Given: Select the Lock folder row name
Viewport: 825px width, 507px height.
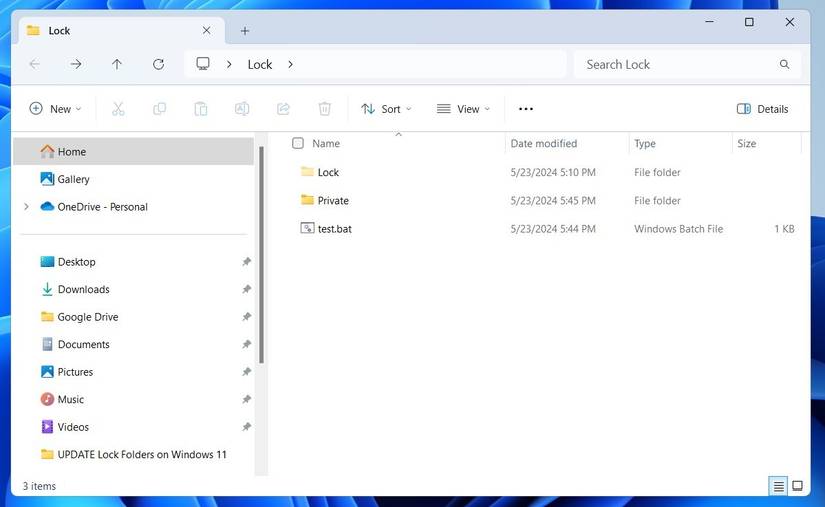Looking at the screenshot, I should tap(328, 172).
